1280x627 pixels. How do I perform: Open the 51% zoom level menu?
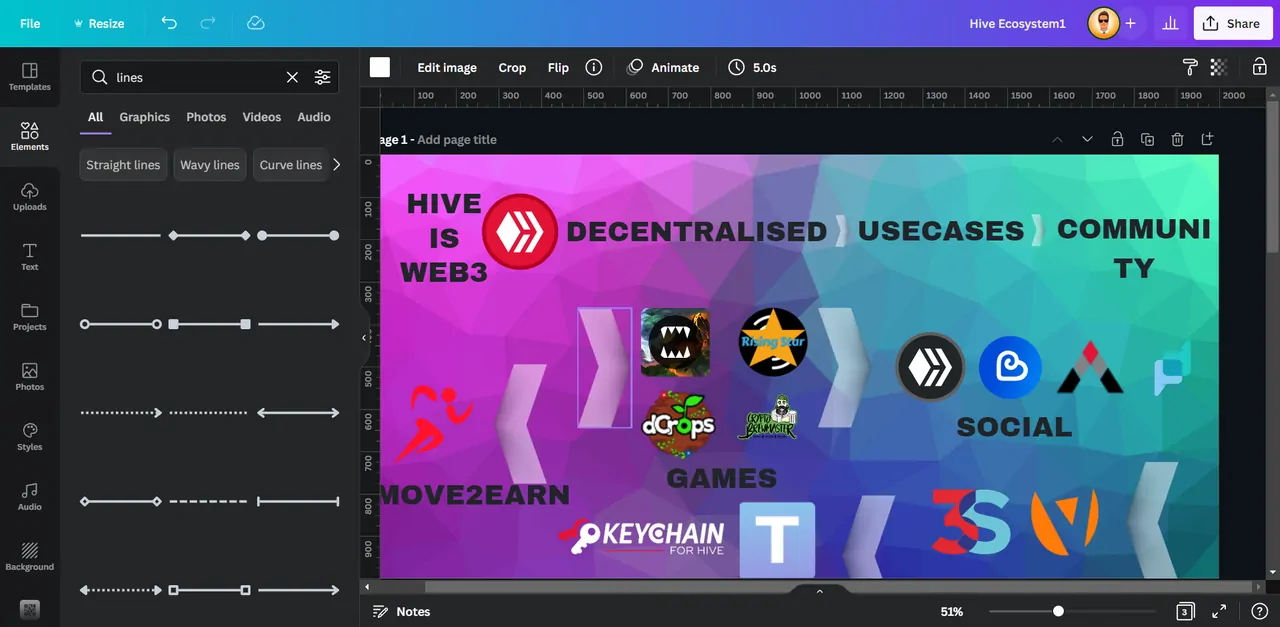(952, 611)
